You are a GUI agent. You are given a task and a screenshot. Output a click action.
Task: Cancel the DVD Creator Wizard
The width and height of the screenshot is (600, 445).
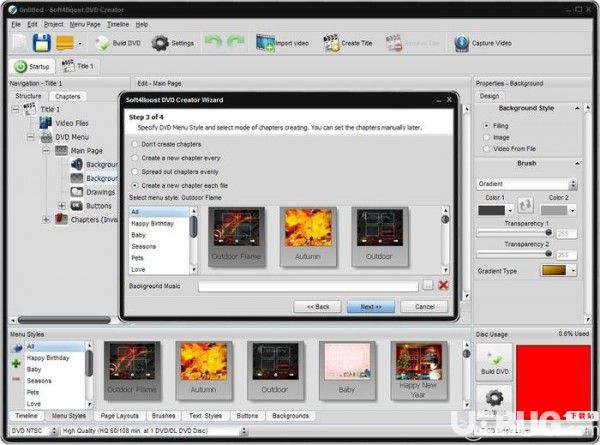coord(424,306)
